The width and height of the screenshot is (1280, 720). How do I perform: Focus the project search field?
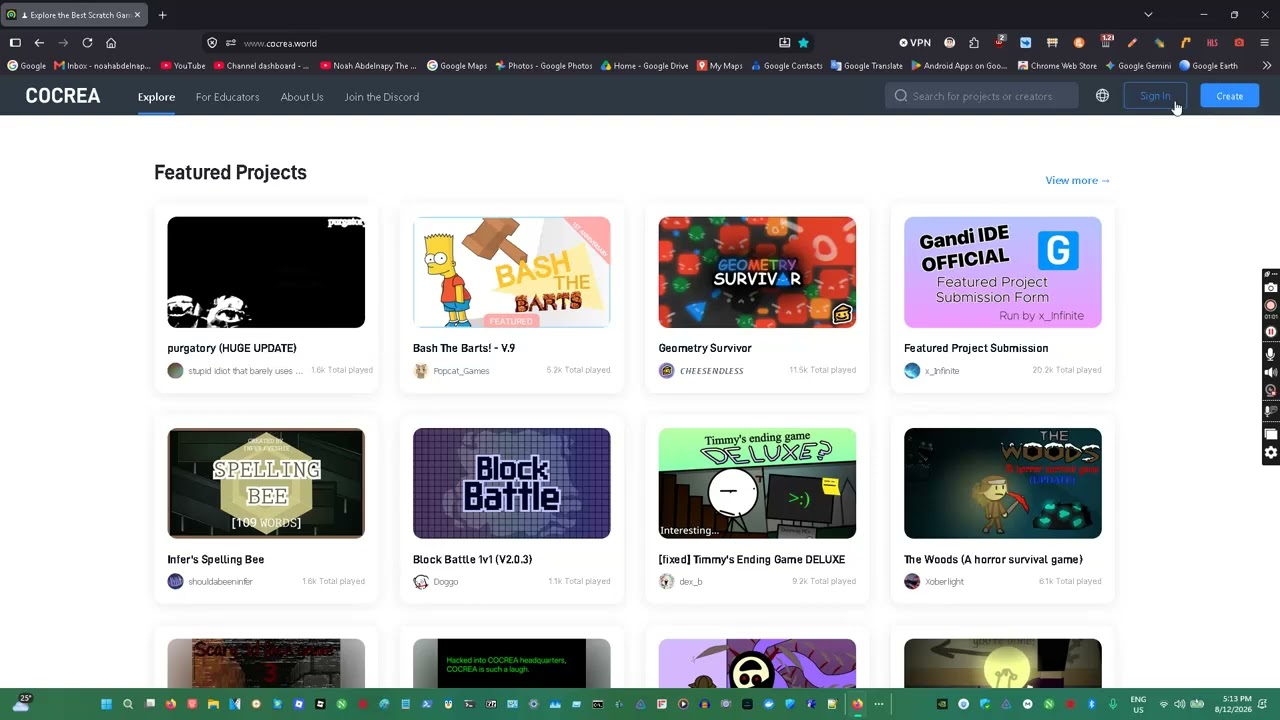[x=982, y=96]
